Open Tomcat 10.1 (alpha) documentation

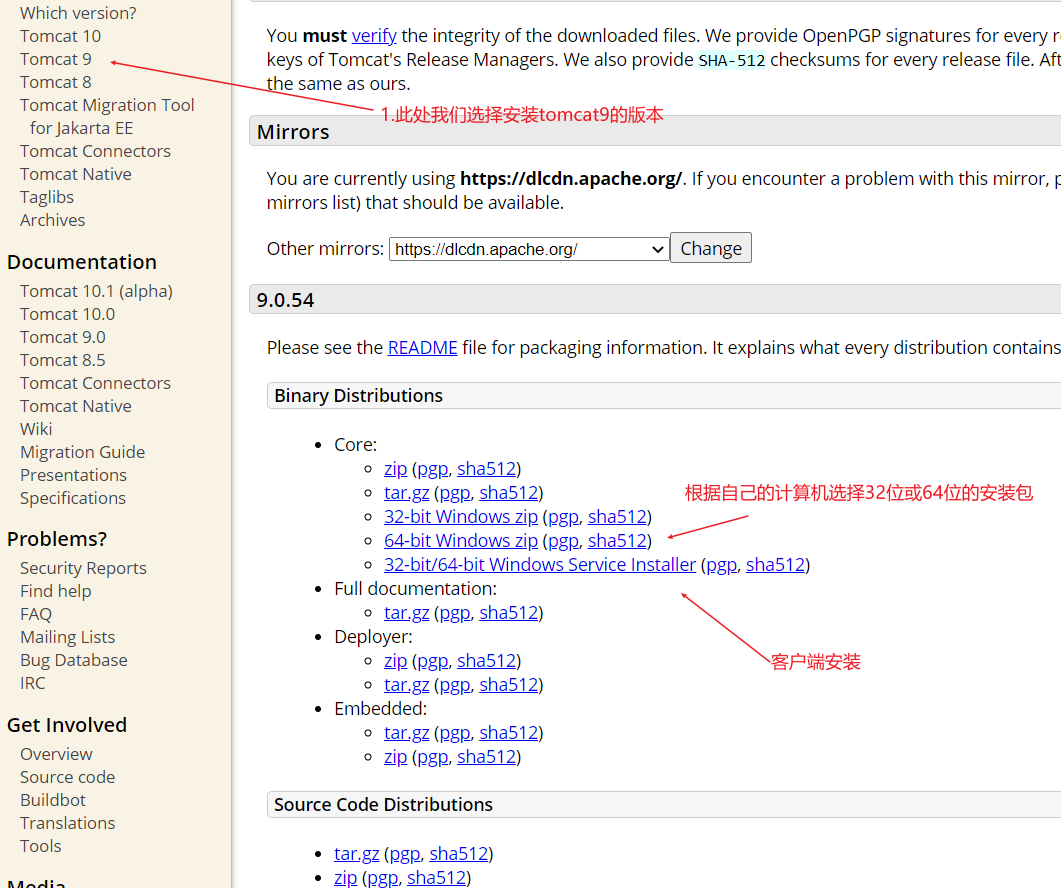96,291
